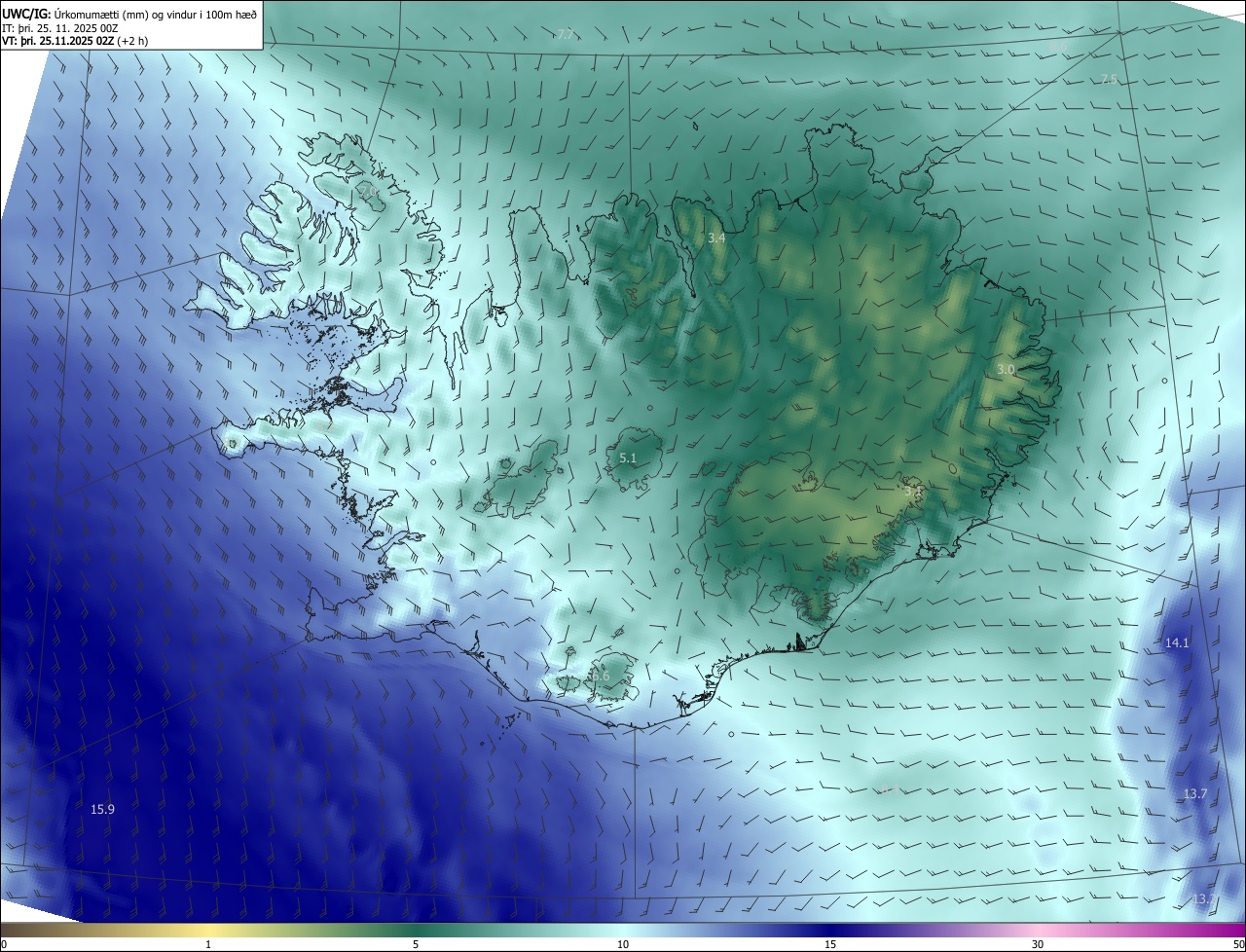
Task: Click the 3.0 value label in the east
Action: (1006, 370)
